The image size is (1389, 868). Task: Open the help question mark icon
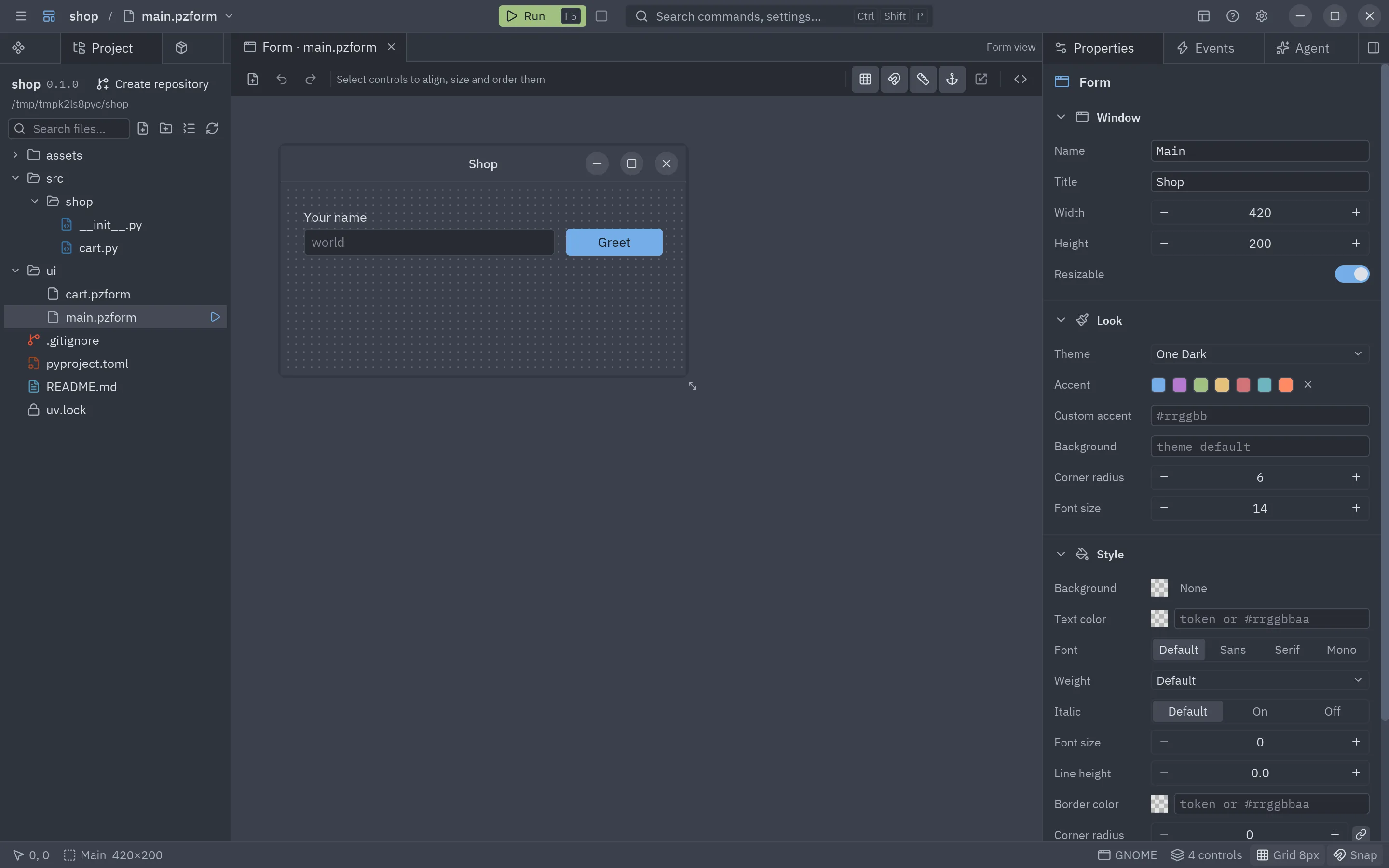pyautogui.click(x=1232, y=16)
